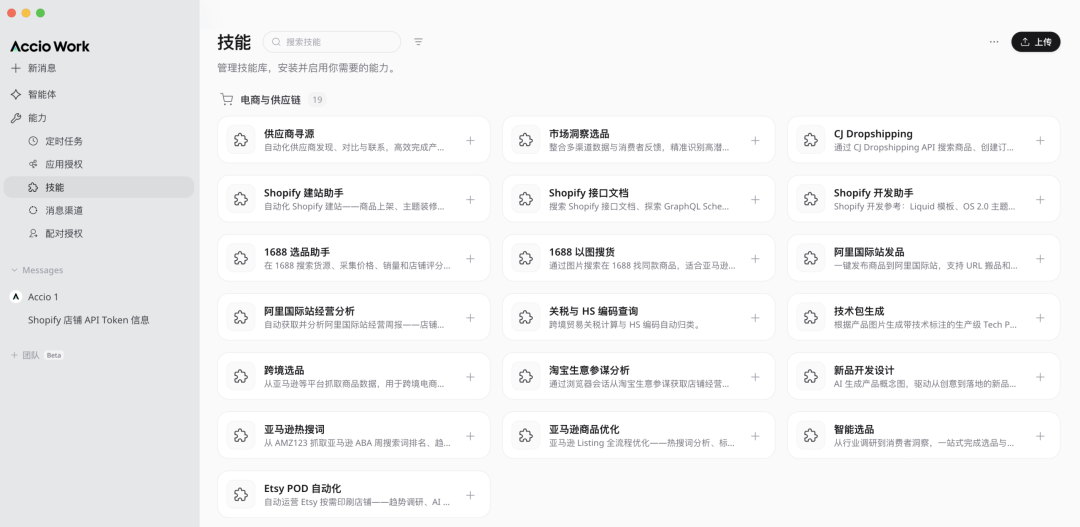Click the plus icon on 供应商寻源 card
Viewport: 1080px width, 527px height.
point(470,140)
